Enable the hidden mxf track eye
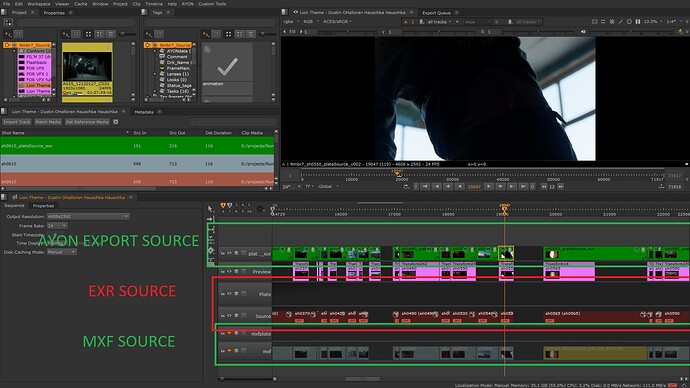The height and width of the screenshot is (388, 690). [x=229, y=351]
